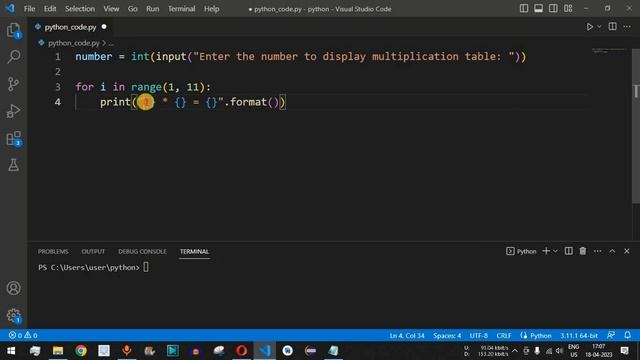Click the errors and warnings status indicator

[x=23, y=335]
